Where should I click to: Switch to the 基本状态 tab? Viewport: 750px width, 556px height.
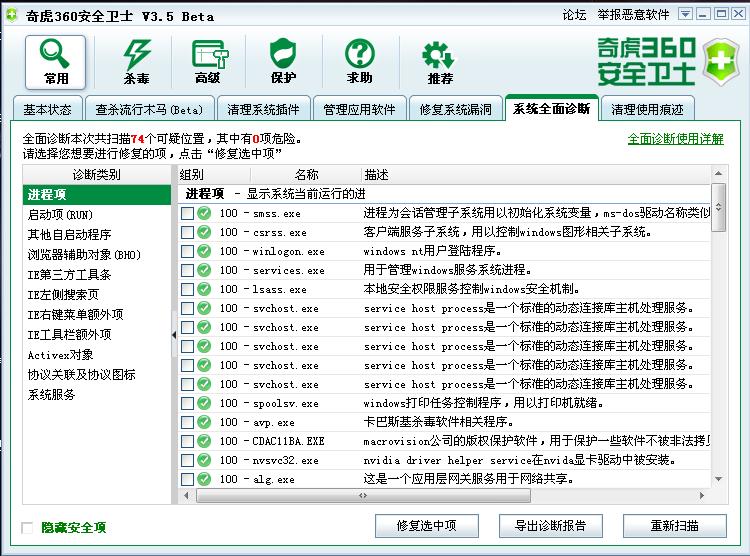[47, 109]
